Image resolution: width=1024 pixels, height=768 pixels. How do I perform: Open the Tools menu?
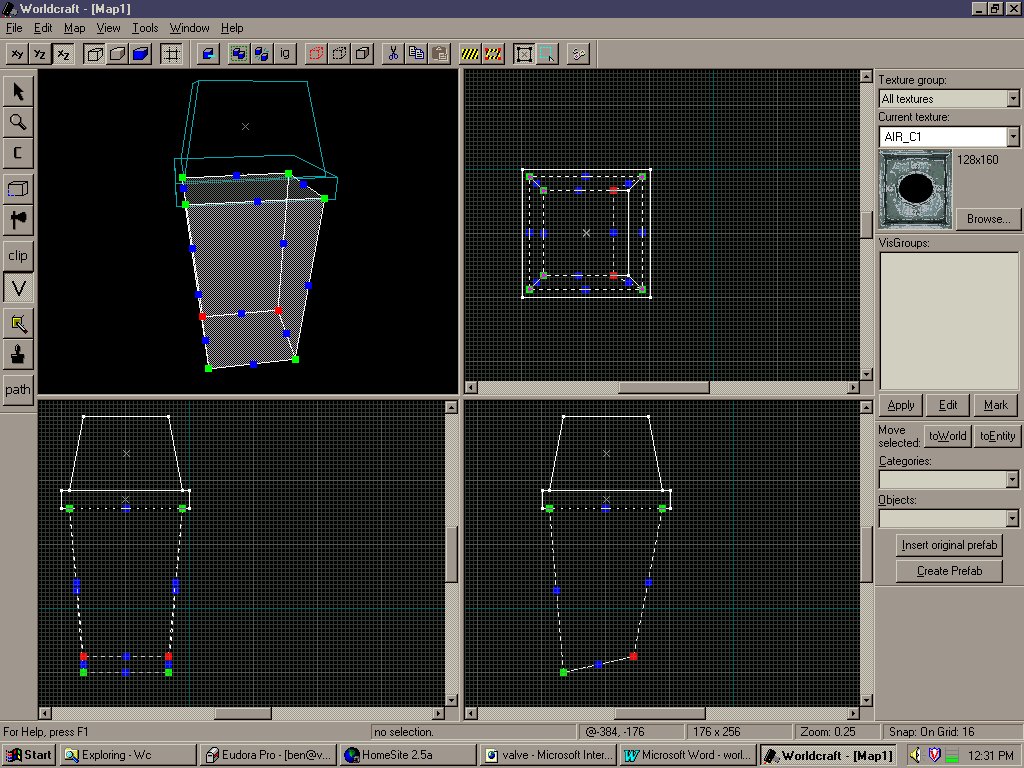[145, 28]
